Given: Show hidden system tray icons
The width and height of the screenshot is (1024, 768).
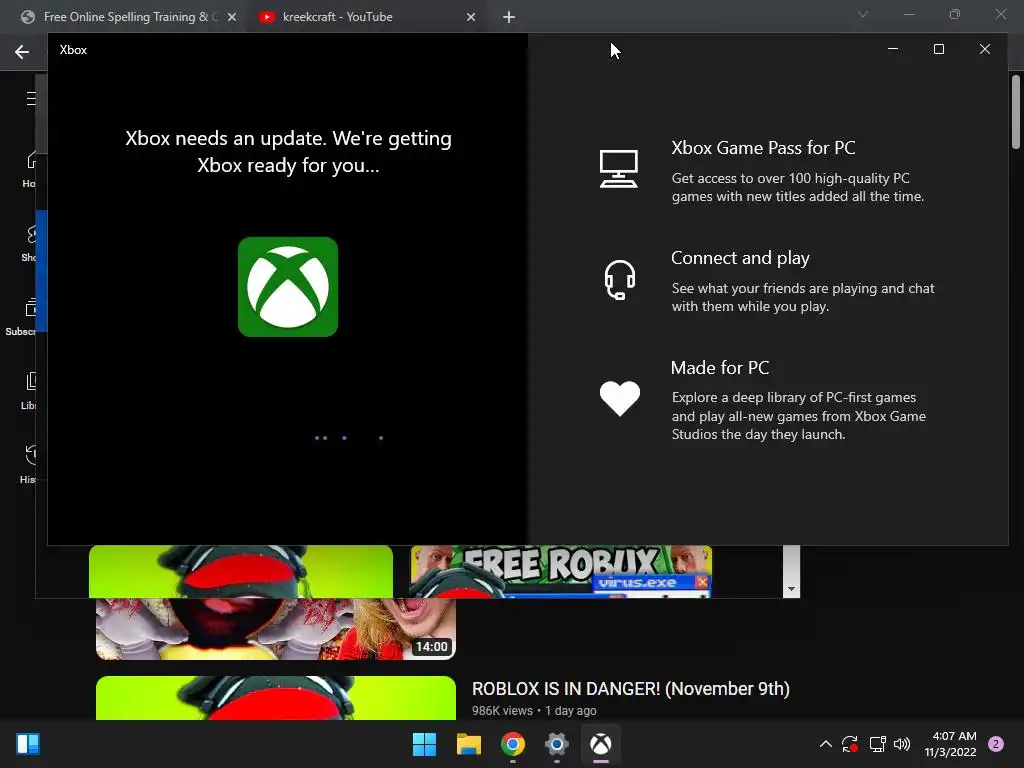Looking at the screenshot, I should [x=825, y=744].
